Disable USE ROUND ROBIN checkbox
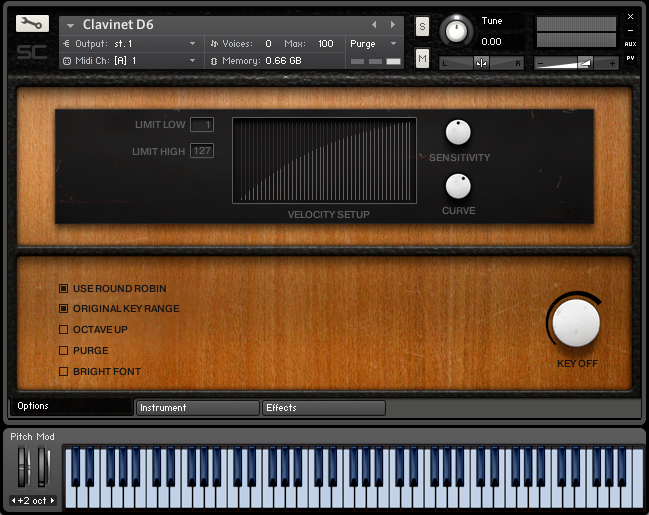Image resolution: width=649 pixels, height=515 pixels. click(x=63, y=288)
